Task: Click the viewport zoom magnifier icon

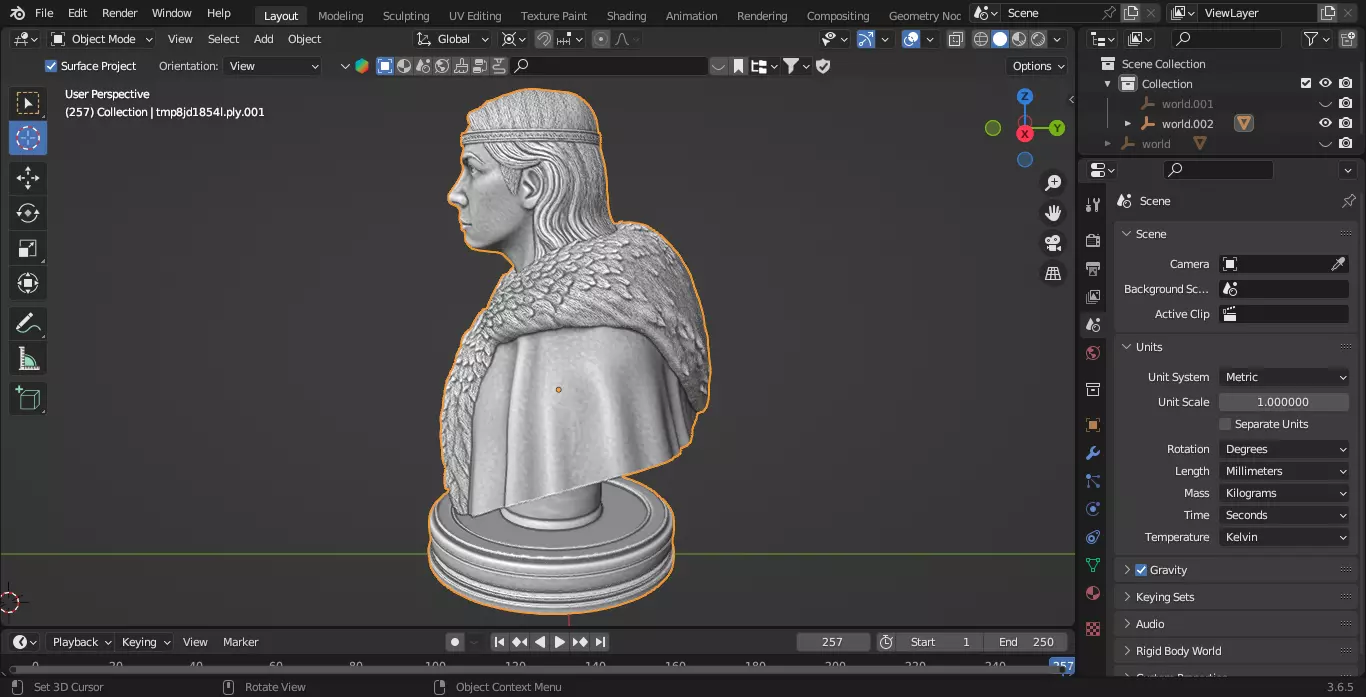Action: (1053, 183)
